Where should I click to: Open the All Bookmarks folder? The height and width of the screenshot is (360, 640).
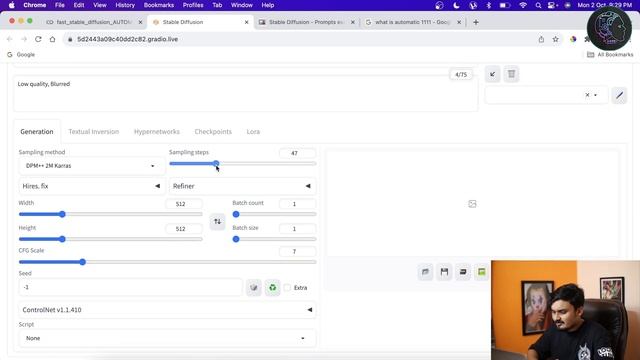click(610, 54)
